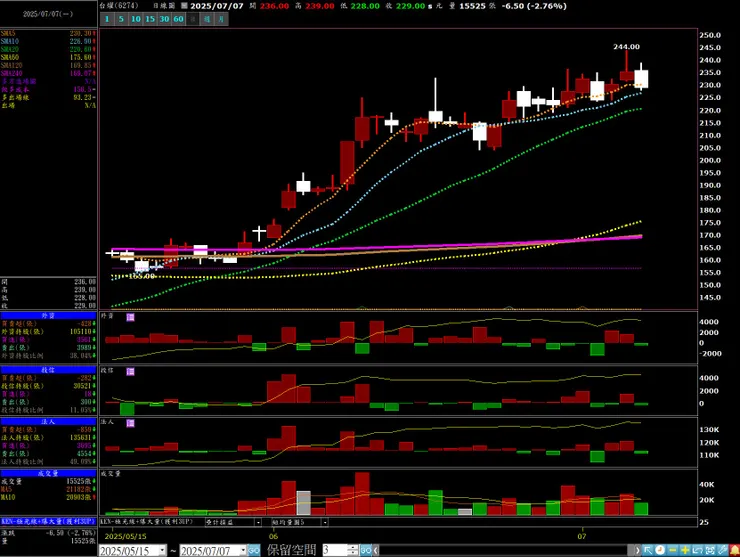Click the 外資持股(張) 105110 row

48,332
